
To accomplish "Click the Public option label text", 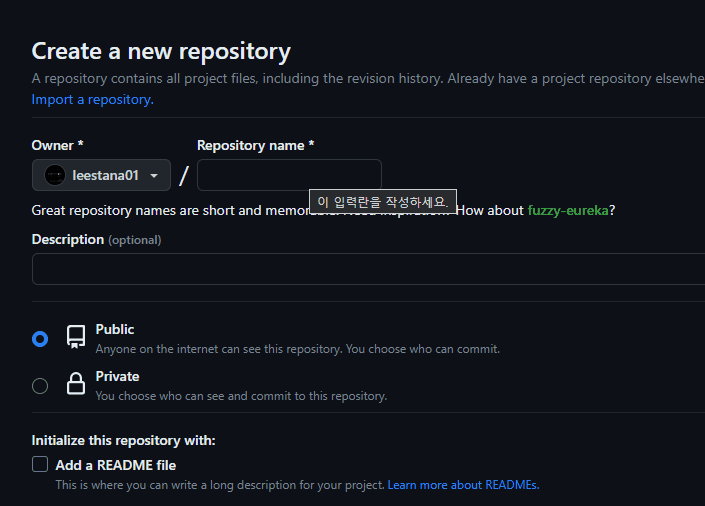I will pos(115,329).
